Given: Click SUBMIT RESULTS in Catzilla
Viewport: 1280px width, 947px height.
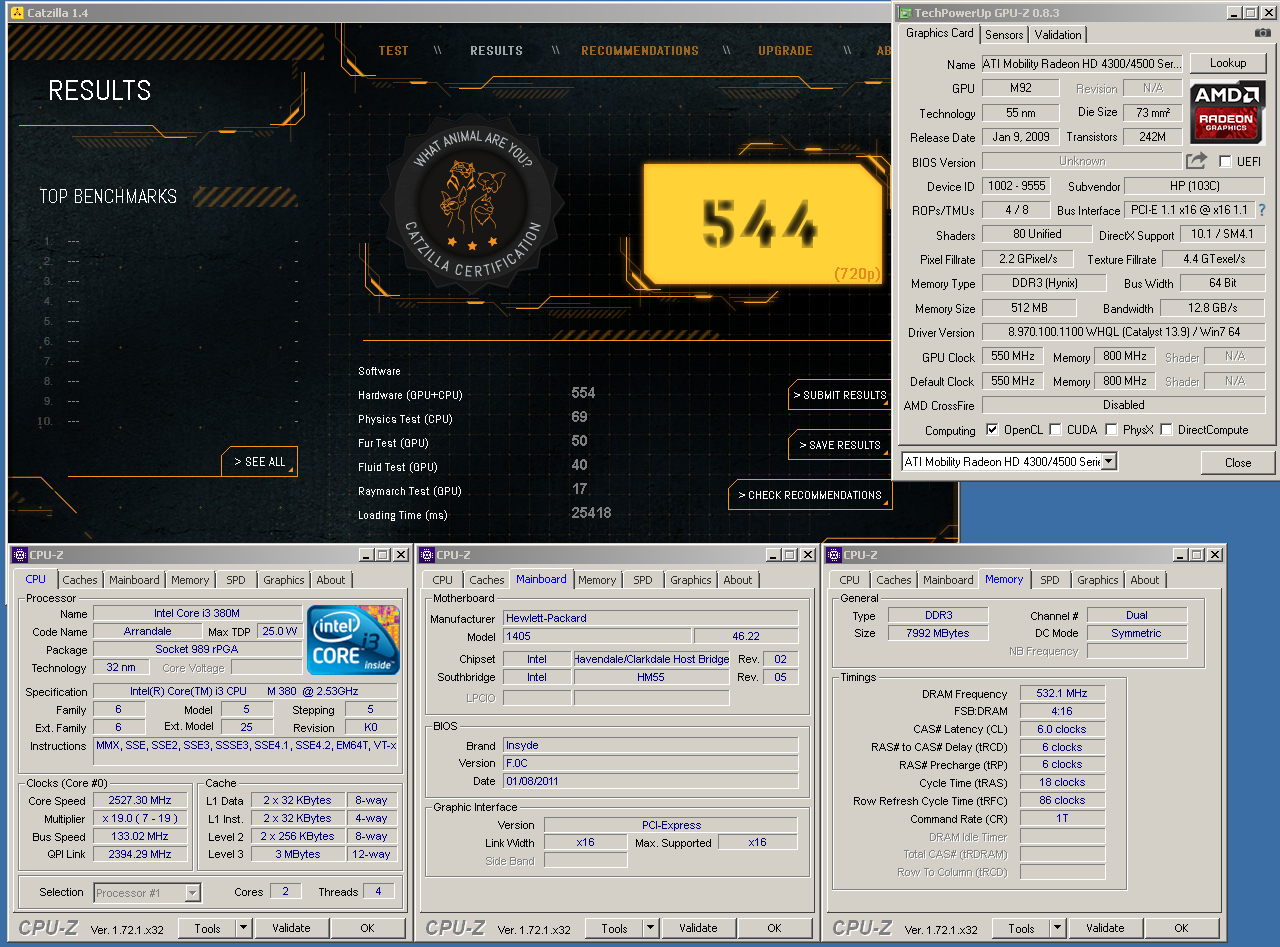Looking at the screenshot, I should 840,395.
